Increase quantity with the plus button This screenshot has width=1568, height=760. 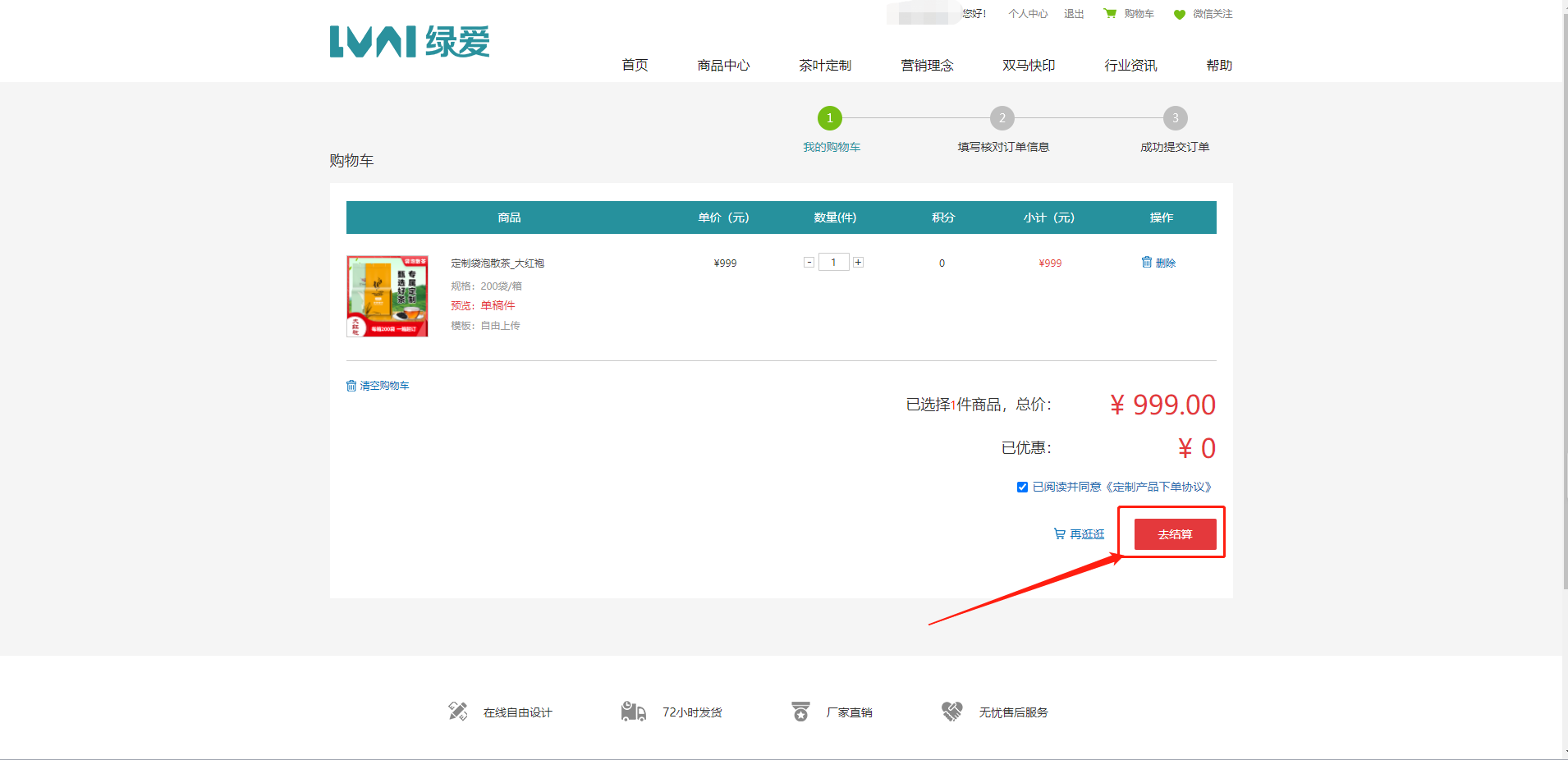click(x=858, y=263)
